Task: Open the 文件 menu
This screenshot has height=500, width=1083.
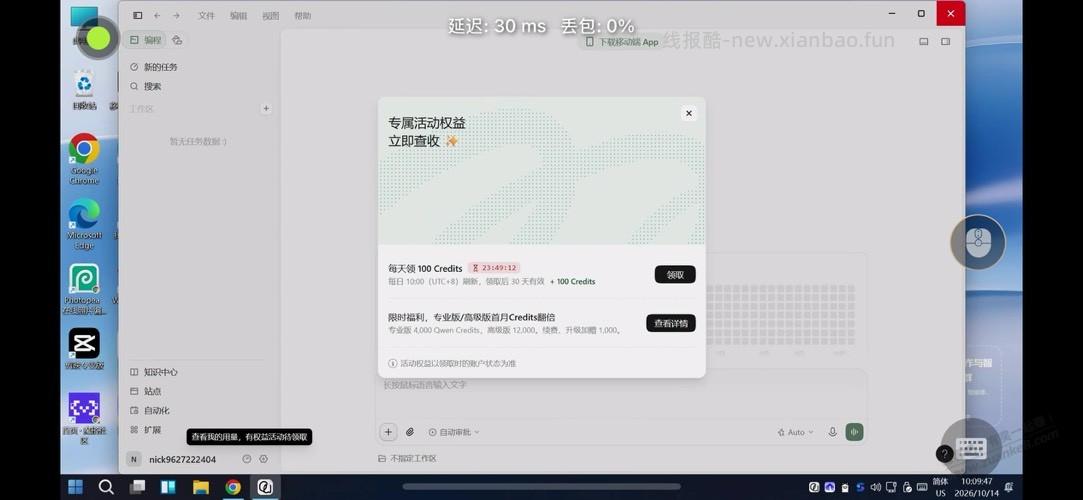Action: 207,16
